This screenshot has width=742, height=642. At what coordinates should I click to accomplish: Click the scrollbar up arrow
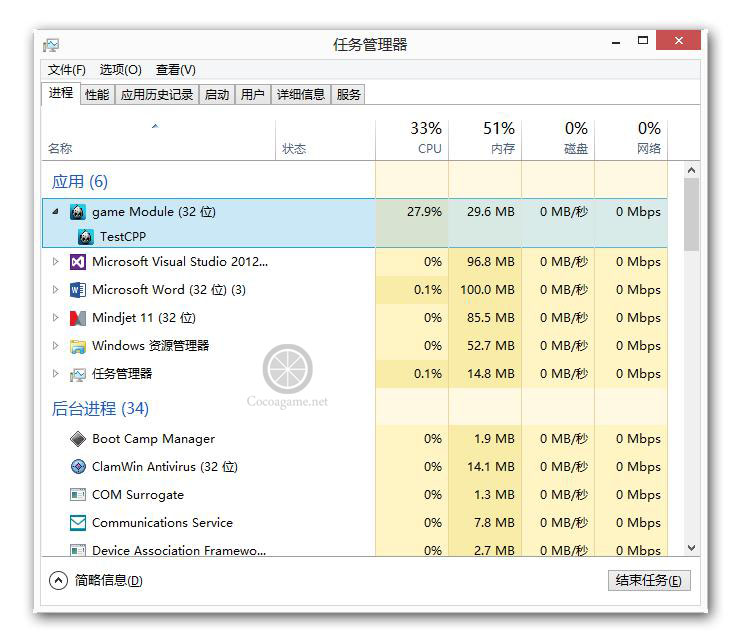tap(691, 170)
